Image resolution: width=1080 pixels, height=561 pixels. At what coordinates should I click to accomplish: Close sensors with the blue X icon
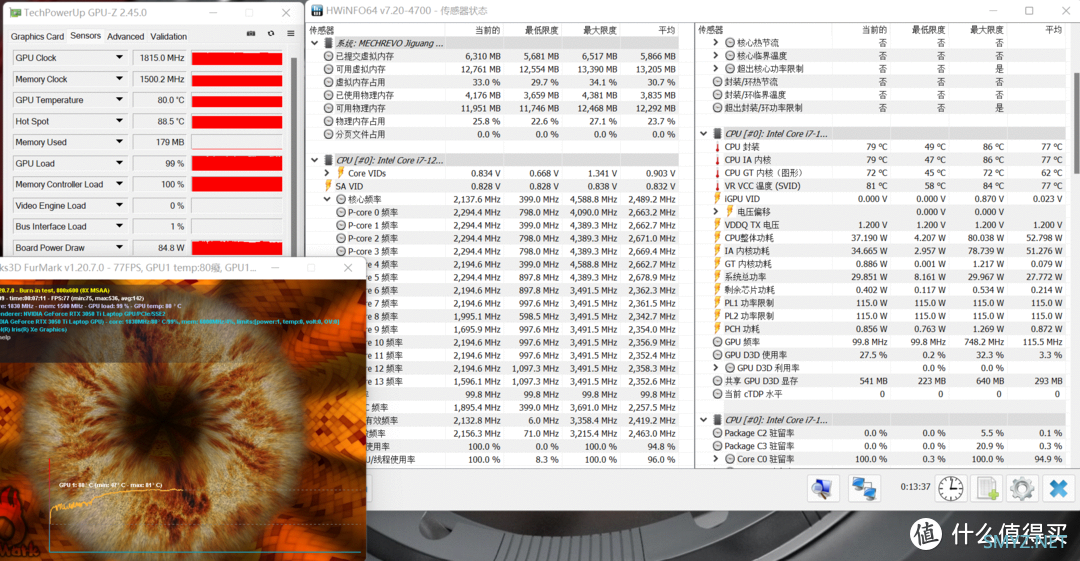pyautogui.click(x=1058, y=488)
